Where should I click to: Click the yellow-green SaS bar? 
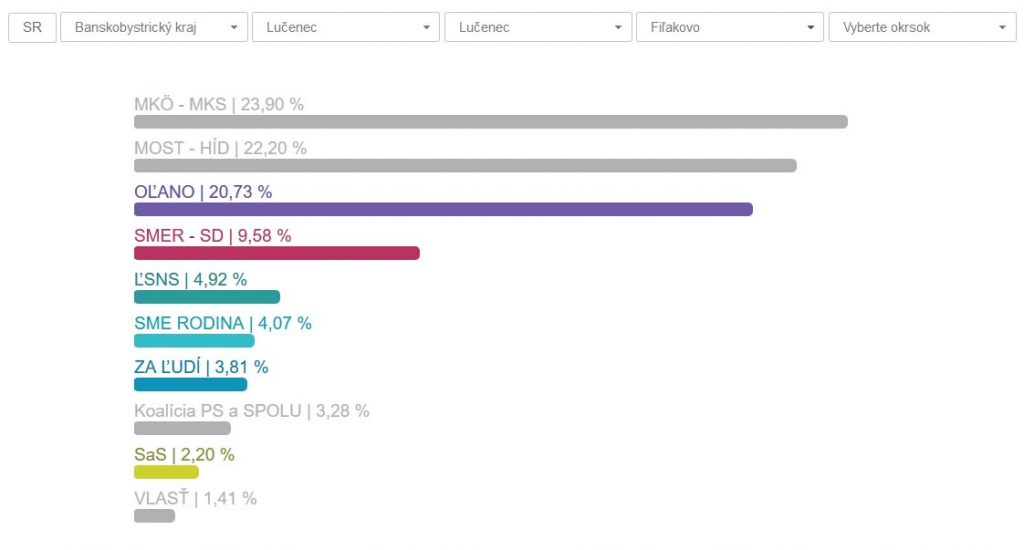(166, 472)
